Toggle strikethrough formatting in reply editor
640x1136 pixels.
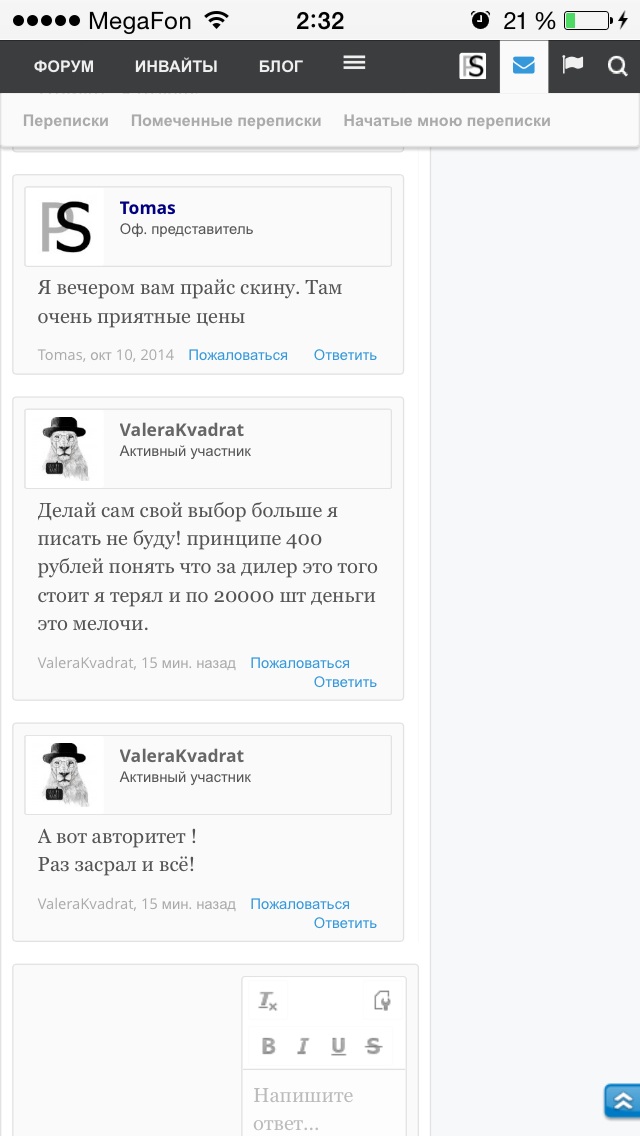(x=373, y=1046)
